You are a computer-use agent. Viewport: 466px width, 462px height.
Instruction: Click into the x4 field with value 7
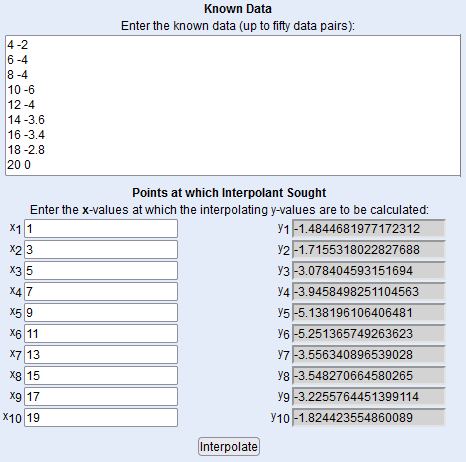click(x=101, y=292)
